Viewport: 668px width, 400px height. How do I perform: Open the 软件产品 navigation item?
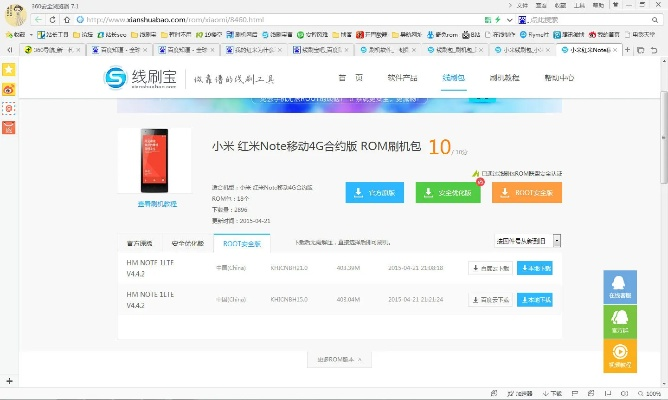pyautogui.click(x=402, y=78)
